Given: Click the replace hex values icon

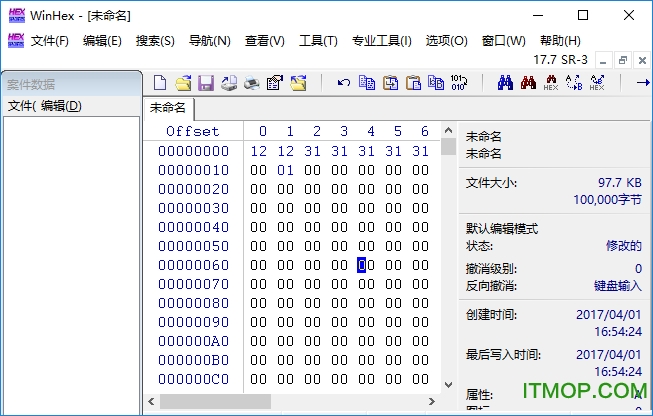Looking at the screenshot, I should (597, 83).
